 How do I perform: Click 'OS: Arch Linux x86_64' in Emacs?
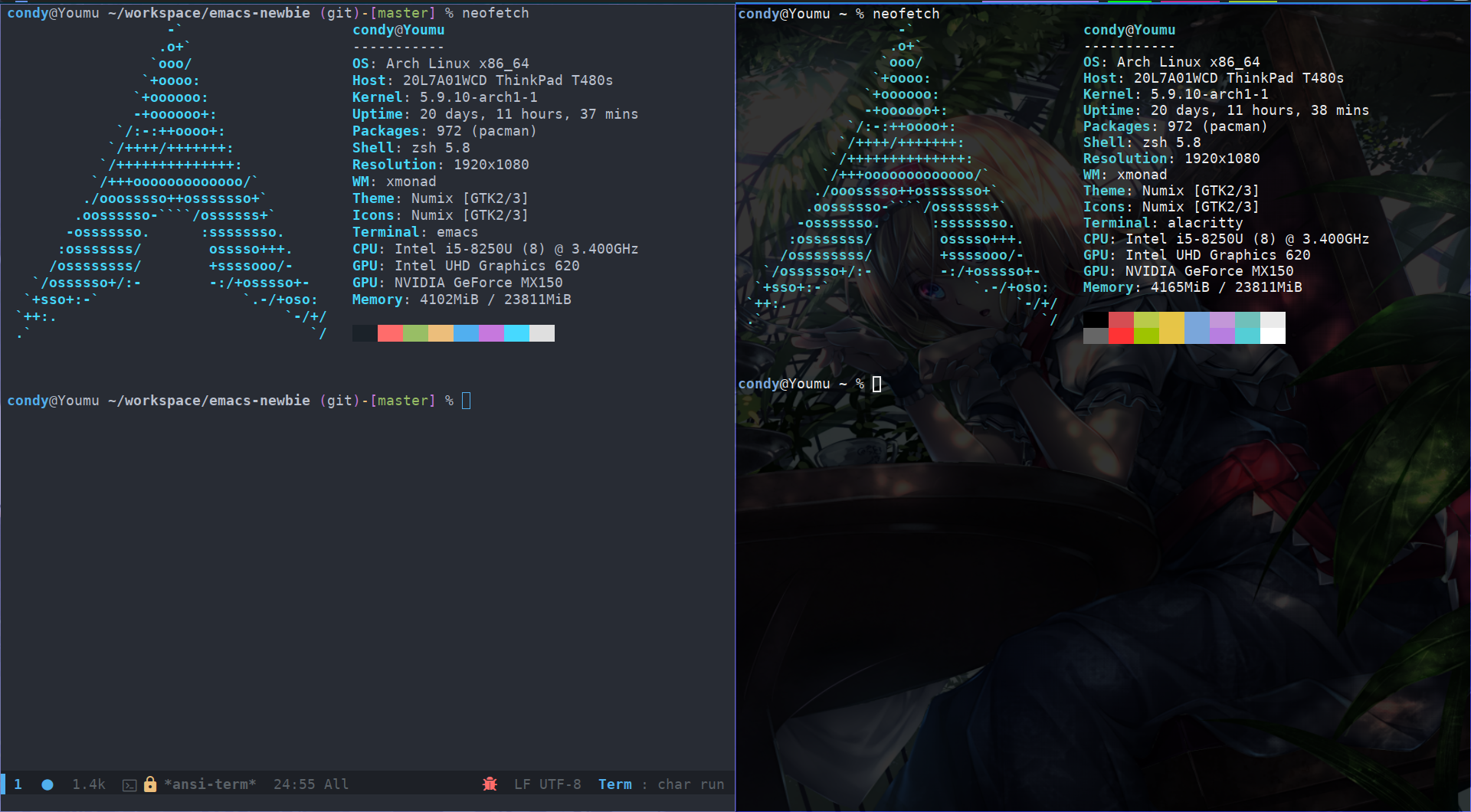[x=441, y=64]
